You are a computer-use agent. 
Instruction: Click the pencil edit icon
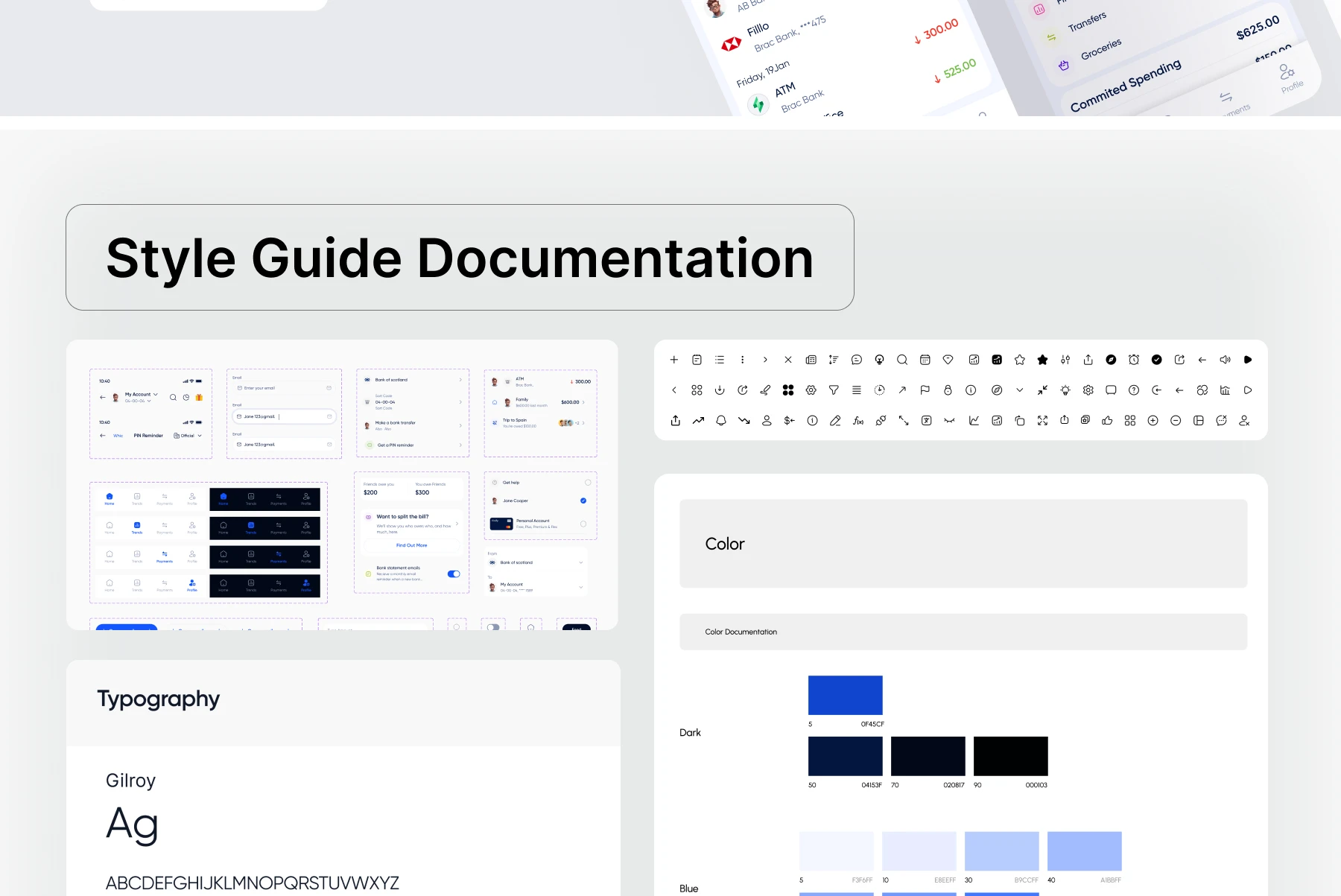click(835, 421)
